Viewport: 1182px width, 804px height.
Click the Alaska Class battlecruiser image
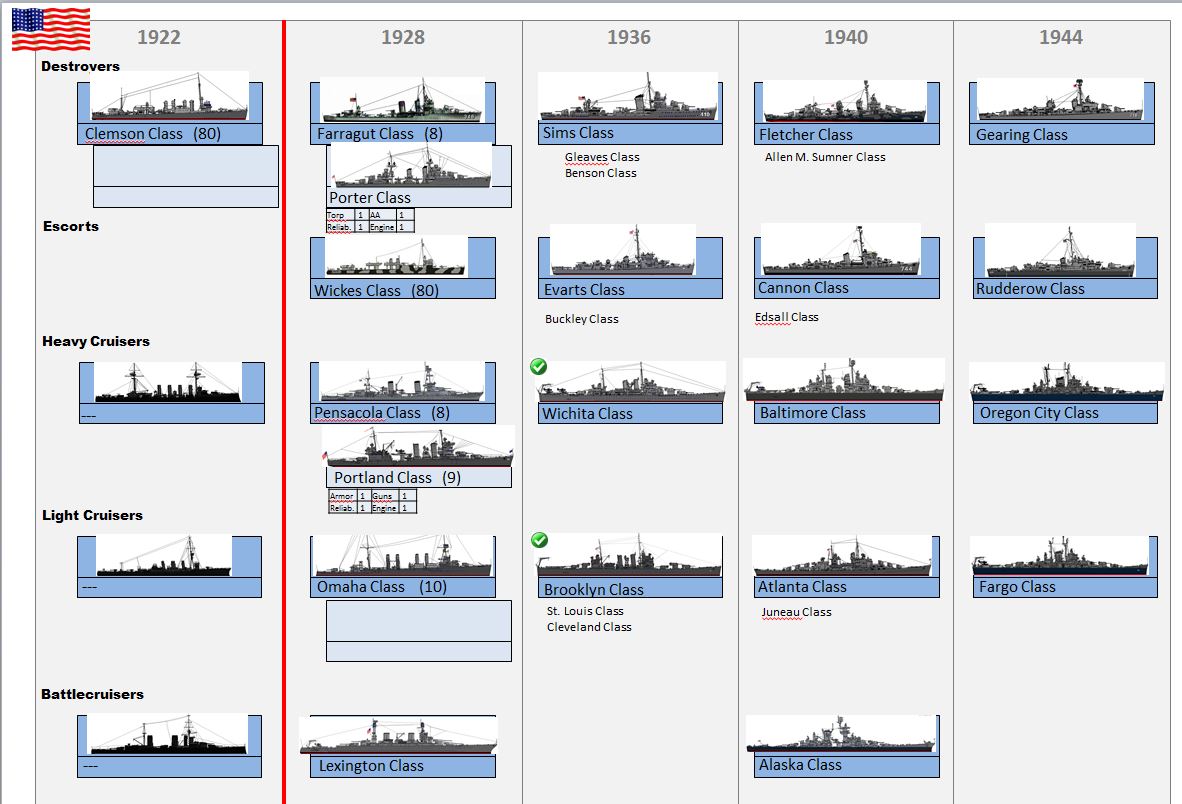[x=840, y=735]
